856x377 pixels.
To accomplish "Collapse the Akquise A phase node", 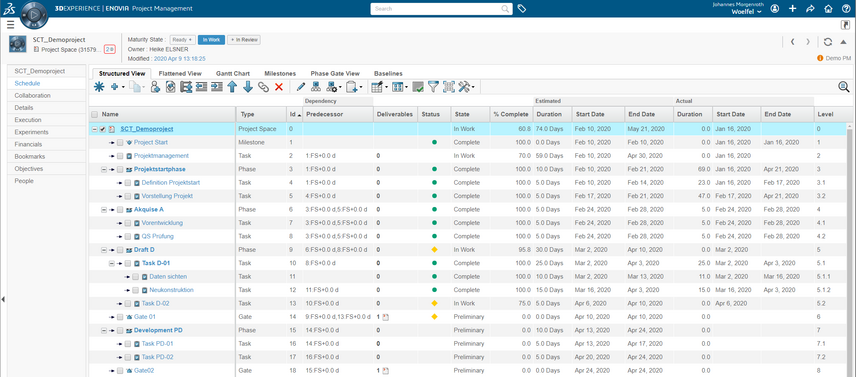I will (104, 210).
